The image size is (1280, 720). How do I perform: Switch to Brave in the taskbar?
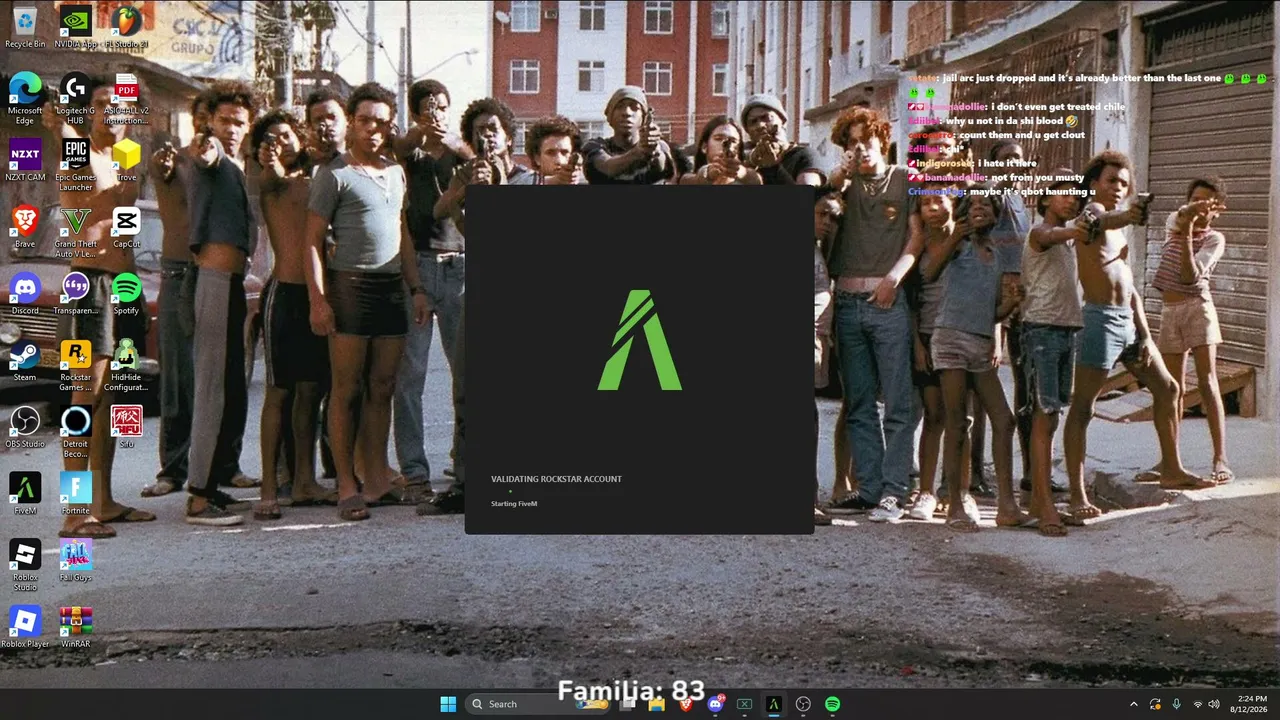[686, 704]
